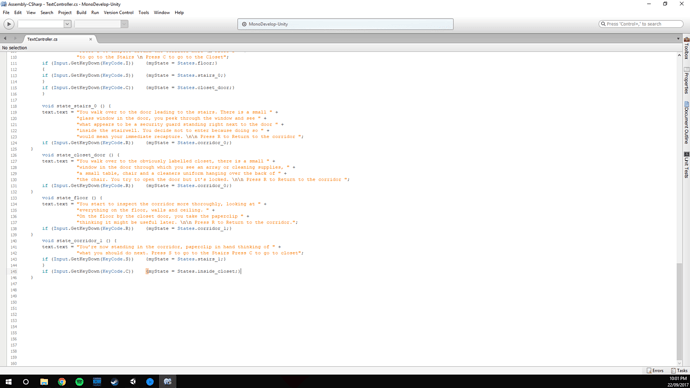Screen dimensions: 690x388
Task: Click "void state_floor ()" on line 133
Action: [70, 198]
